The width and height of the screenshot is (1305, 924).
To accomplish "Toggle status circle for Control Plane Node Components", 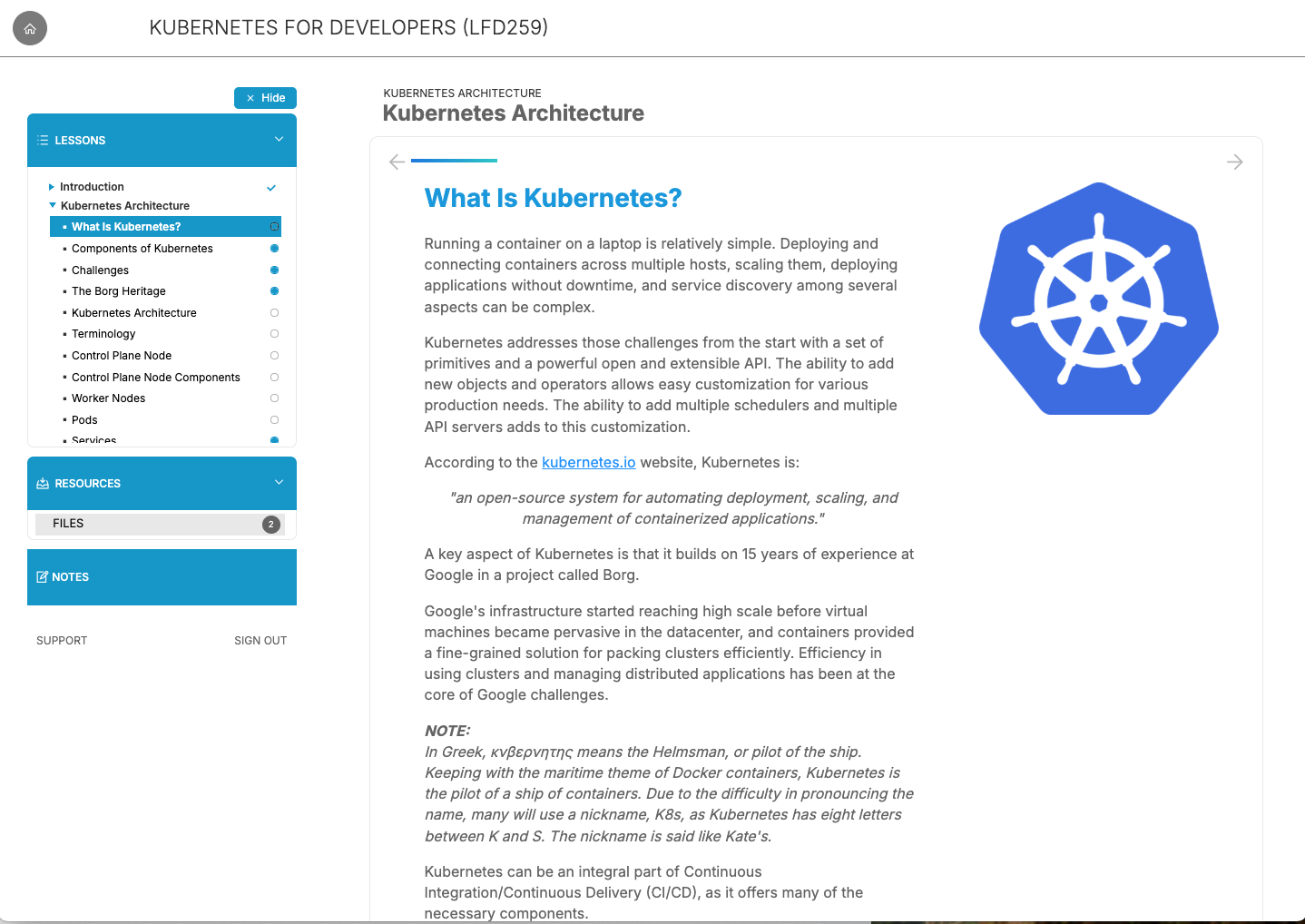I will 274,378.
